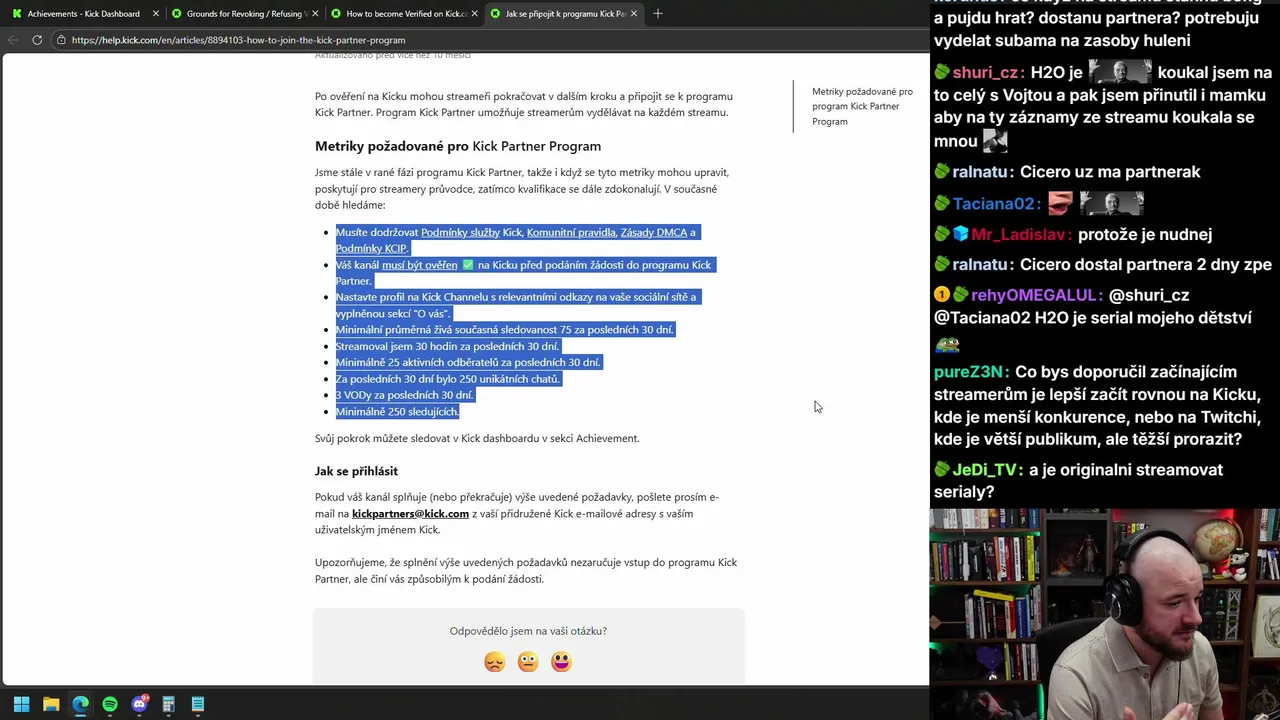This screenshot has width=1280, height=720.
Task: Click 'Za posledních 30 dní bylo 250 unikátních chatů' item
Action: click(448, 379)
